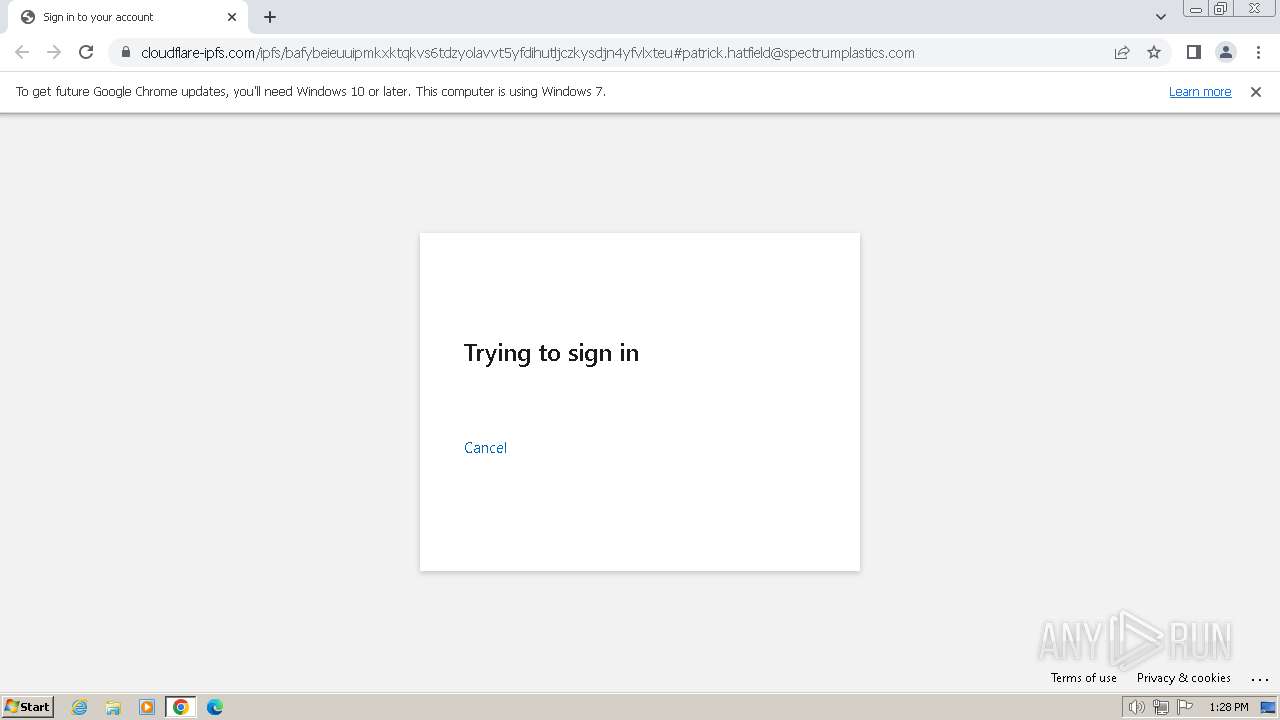This screenshot has height=720, width=1280.
Task: Click the volume speaker tray icon
Action: coord(1136,707)
